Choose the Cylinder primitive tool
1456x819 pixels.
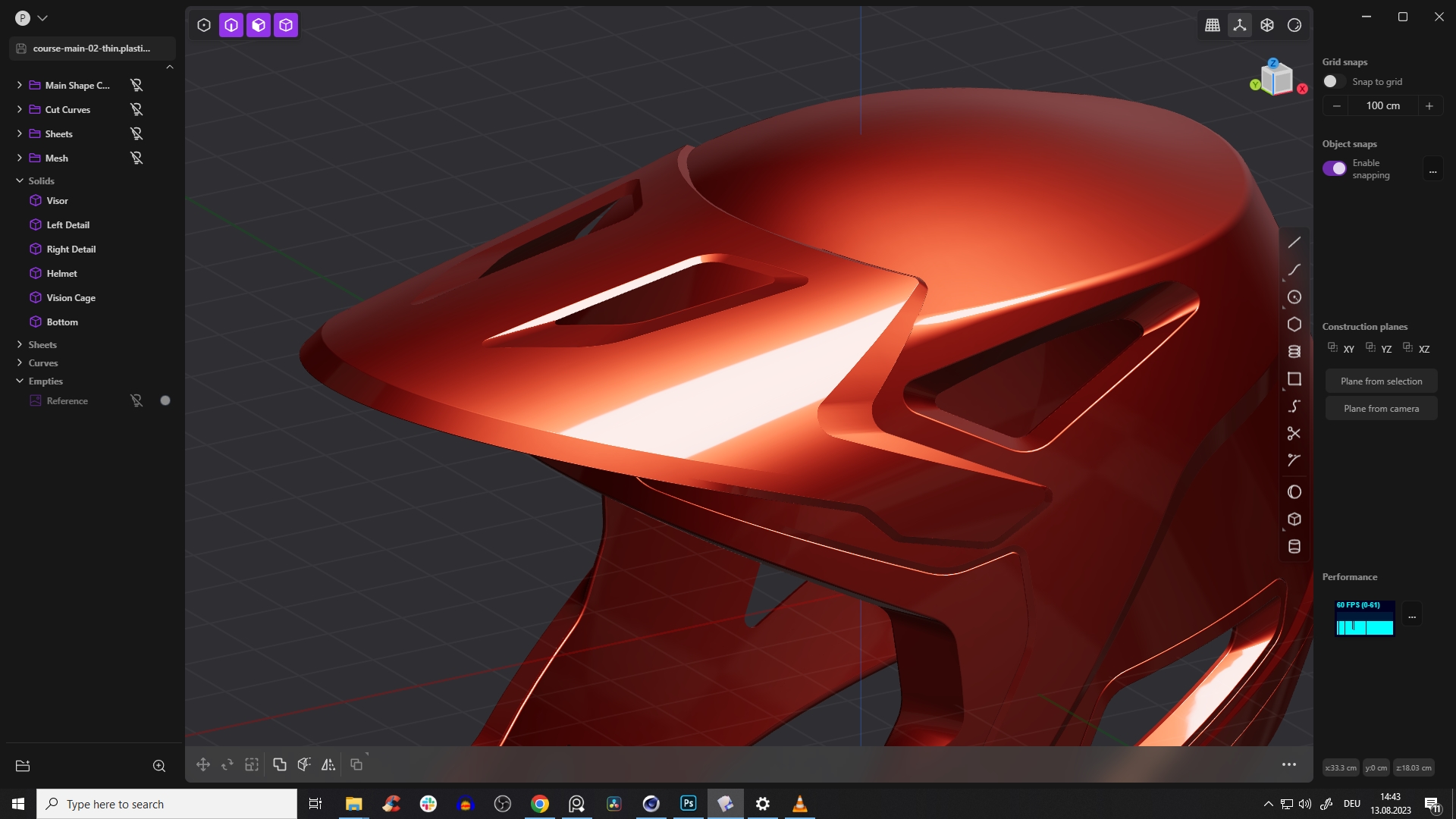(1294, 546)
